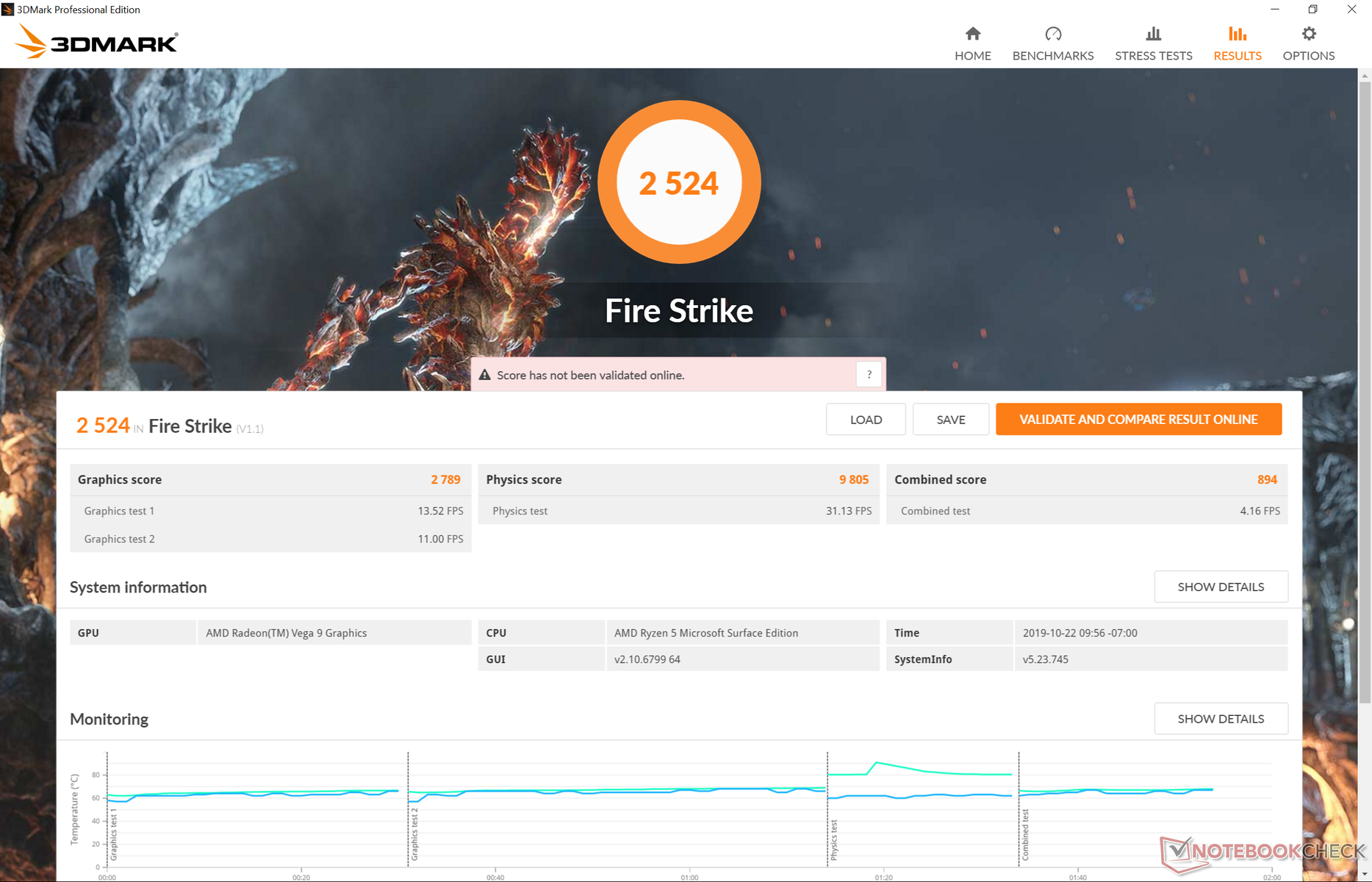Click the Graphics test 2 marker in chart
This screenshot has width=1372, height=882.
click(x=414, y=834)
